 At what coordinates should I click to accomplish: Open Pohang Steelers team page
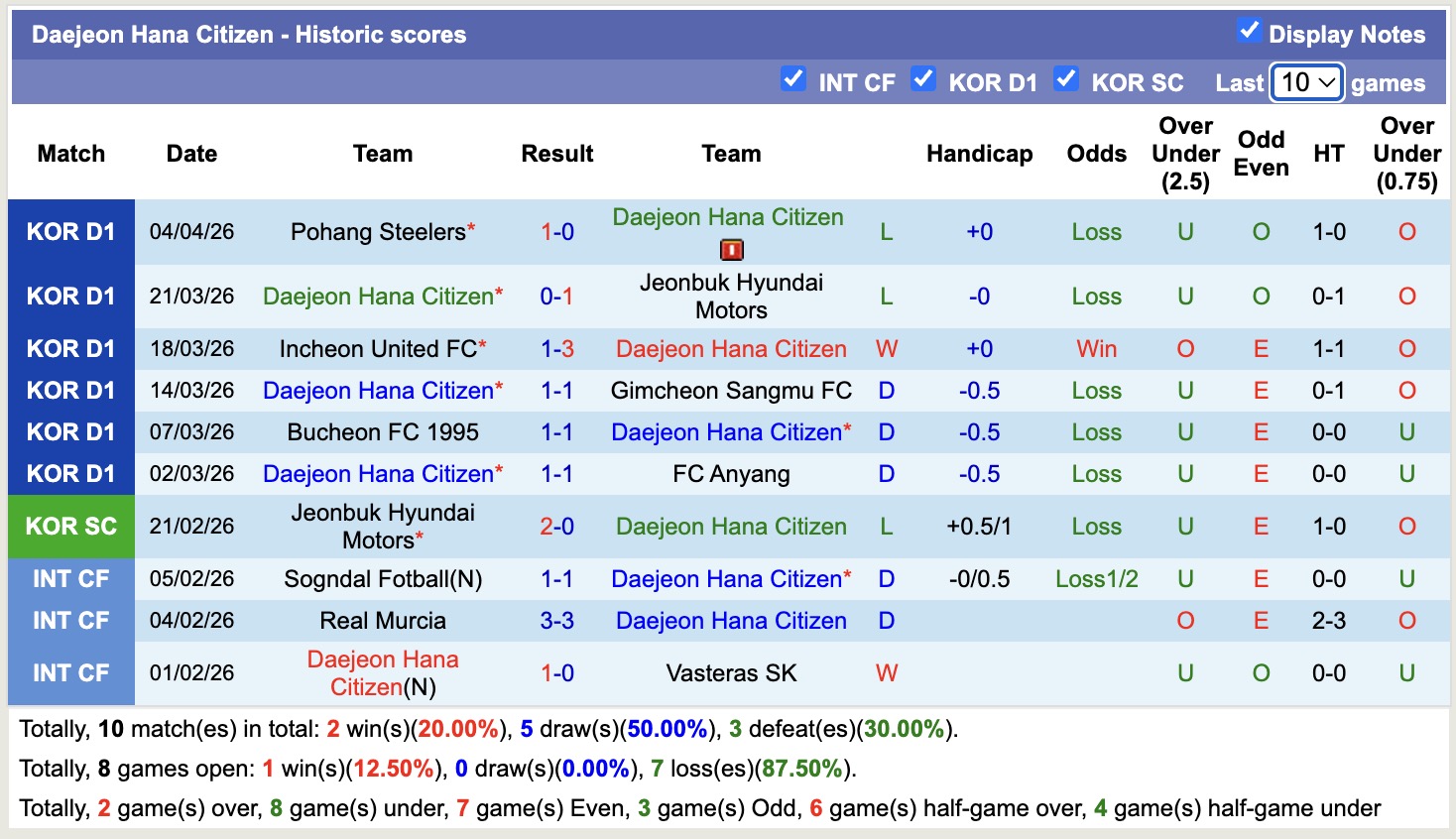click(377, 231)
